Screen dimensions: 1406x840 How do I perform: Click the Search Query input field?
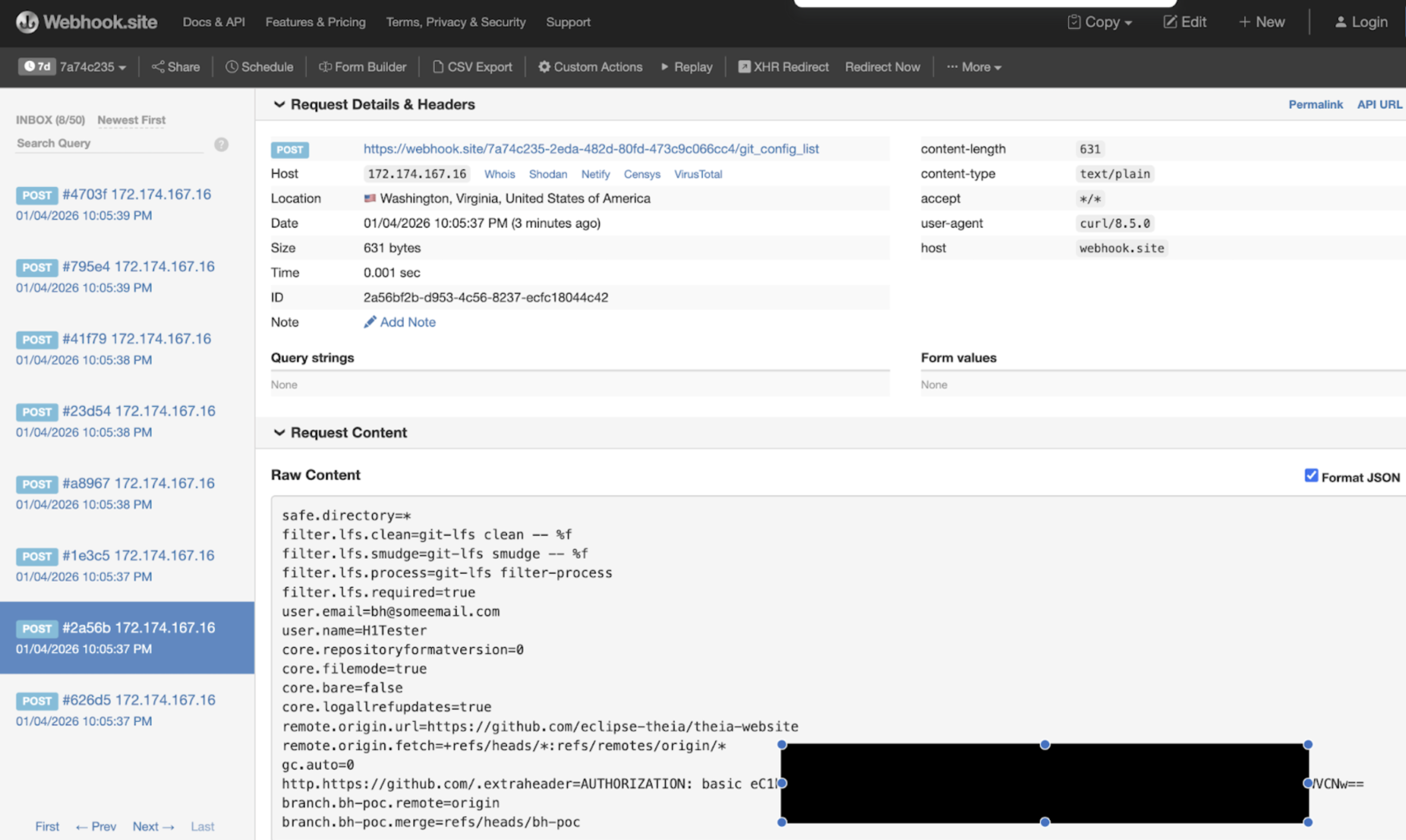[109, 144]
